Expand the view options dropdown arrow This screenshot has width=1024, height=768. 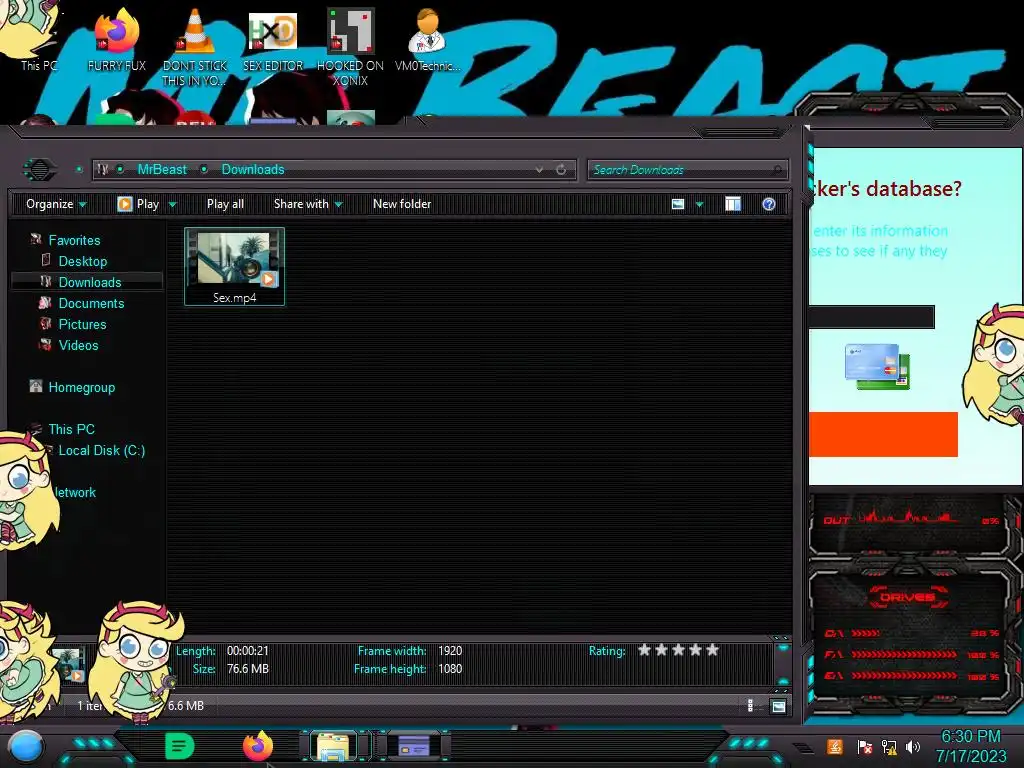pyautogui.click(x=699, y=204)
